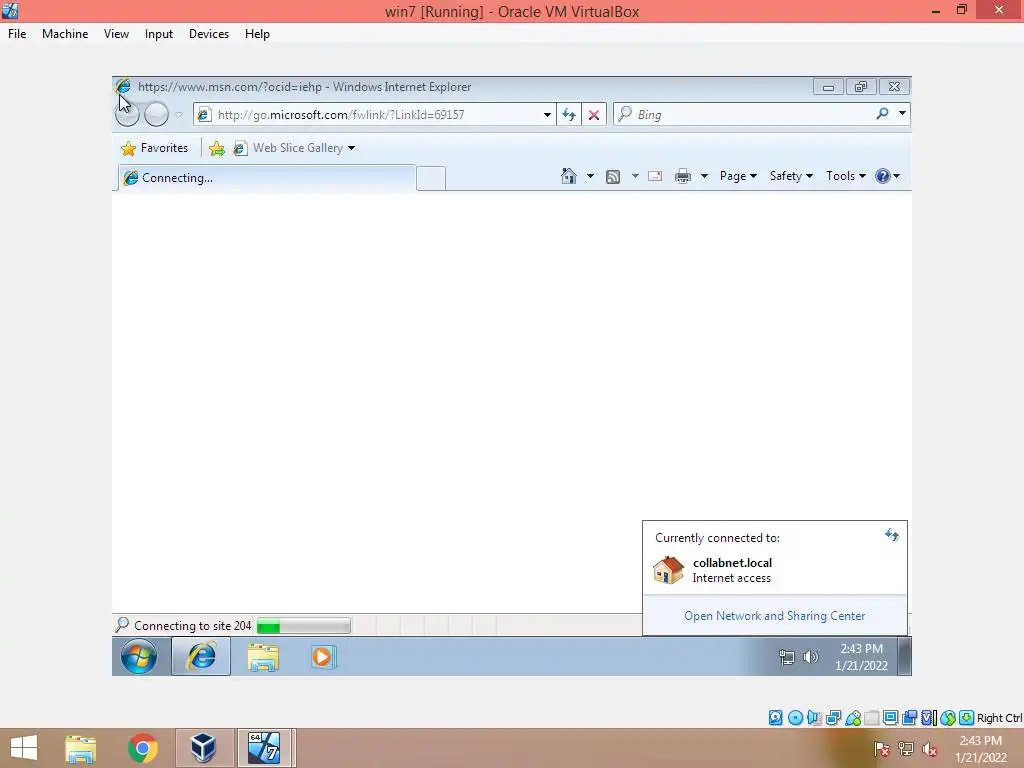Click the VirtualBox CPU virtualization indicator
The image size is (1024, 768).
(928, 718)
